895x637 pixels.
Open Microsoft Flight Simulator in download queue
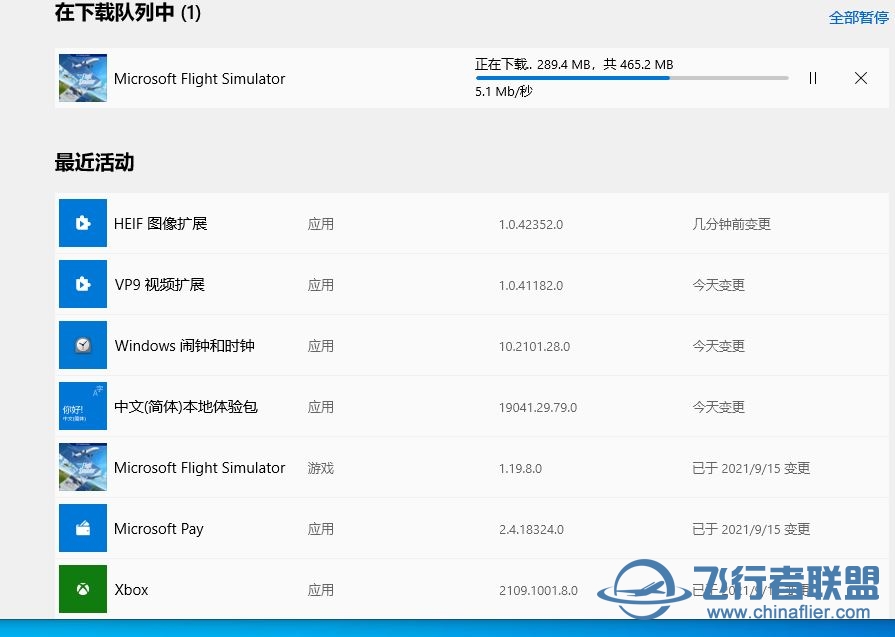(199, 79)
